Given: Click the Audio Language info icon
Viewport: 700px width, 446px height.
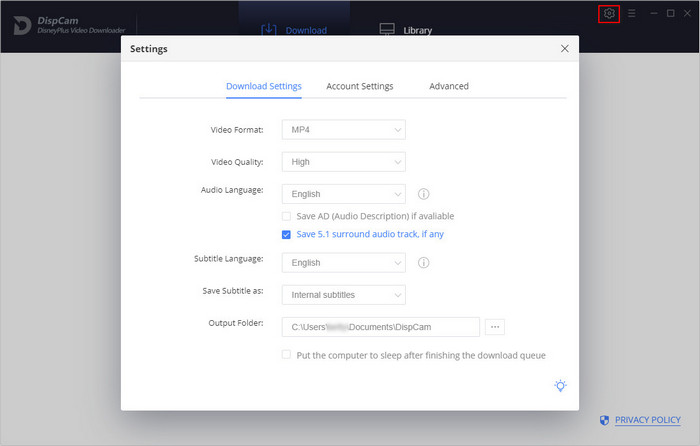Looking at the screenshot, I should click(423, 194).
